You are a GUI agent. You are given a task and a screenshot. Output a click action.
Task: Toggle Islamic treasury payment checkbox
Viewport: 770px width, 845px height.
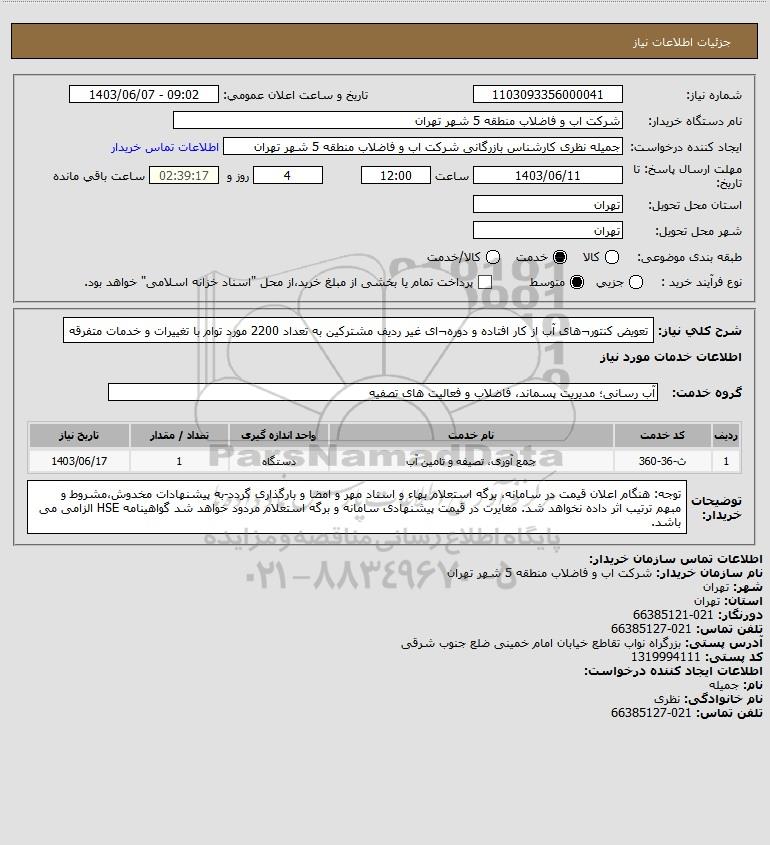pyautogui.click(x=485, y=282)
